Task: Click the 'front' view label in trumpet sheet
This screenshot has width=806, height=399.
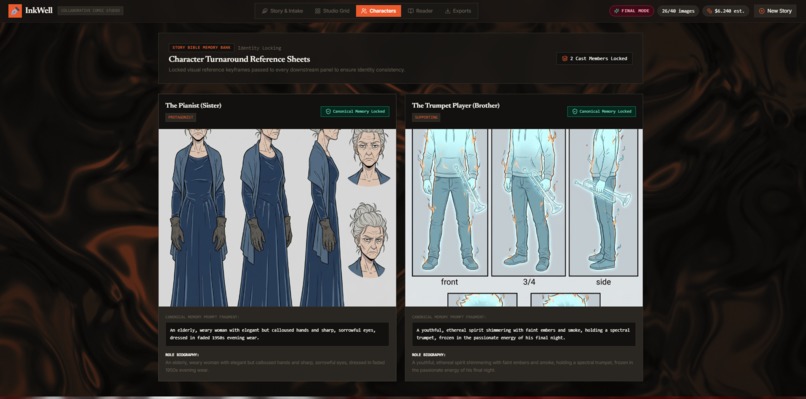Action: (449, 282)
